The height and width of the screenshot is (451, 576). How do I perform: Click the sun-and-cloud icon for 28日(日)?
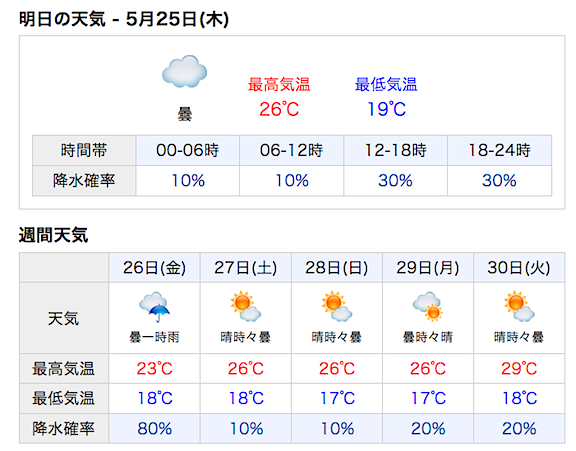(336, 306)
